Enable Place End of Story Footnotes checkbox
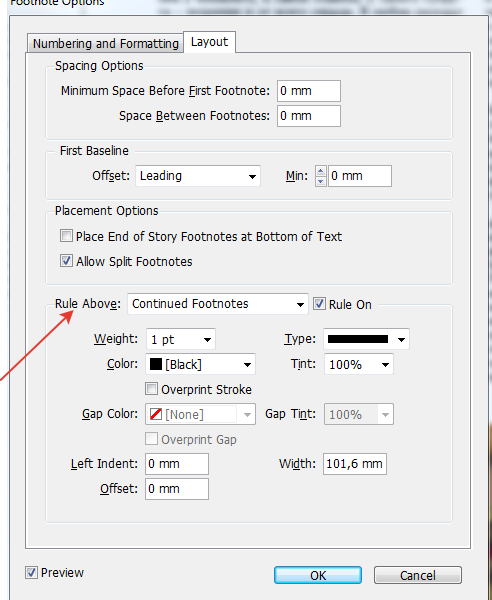The height and width of the screenshot is (600, 492). pos(66,236)
